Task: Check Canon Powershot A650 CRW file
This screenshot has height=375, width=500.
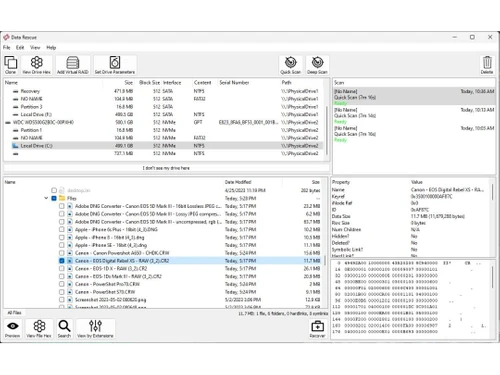Action: pyautogui.click(x=62, y=253)
